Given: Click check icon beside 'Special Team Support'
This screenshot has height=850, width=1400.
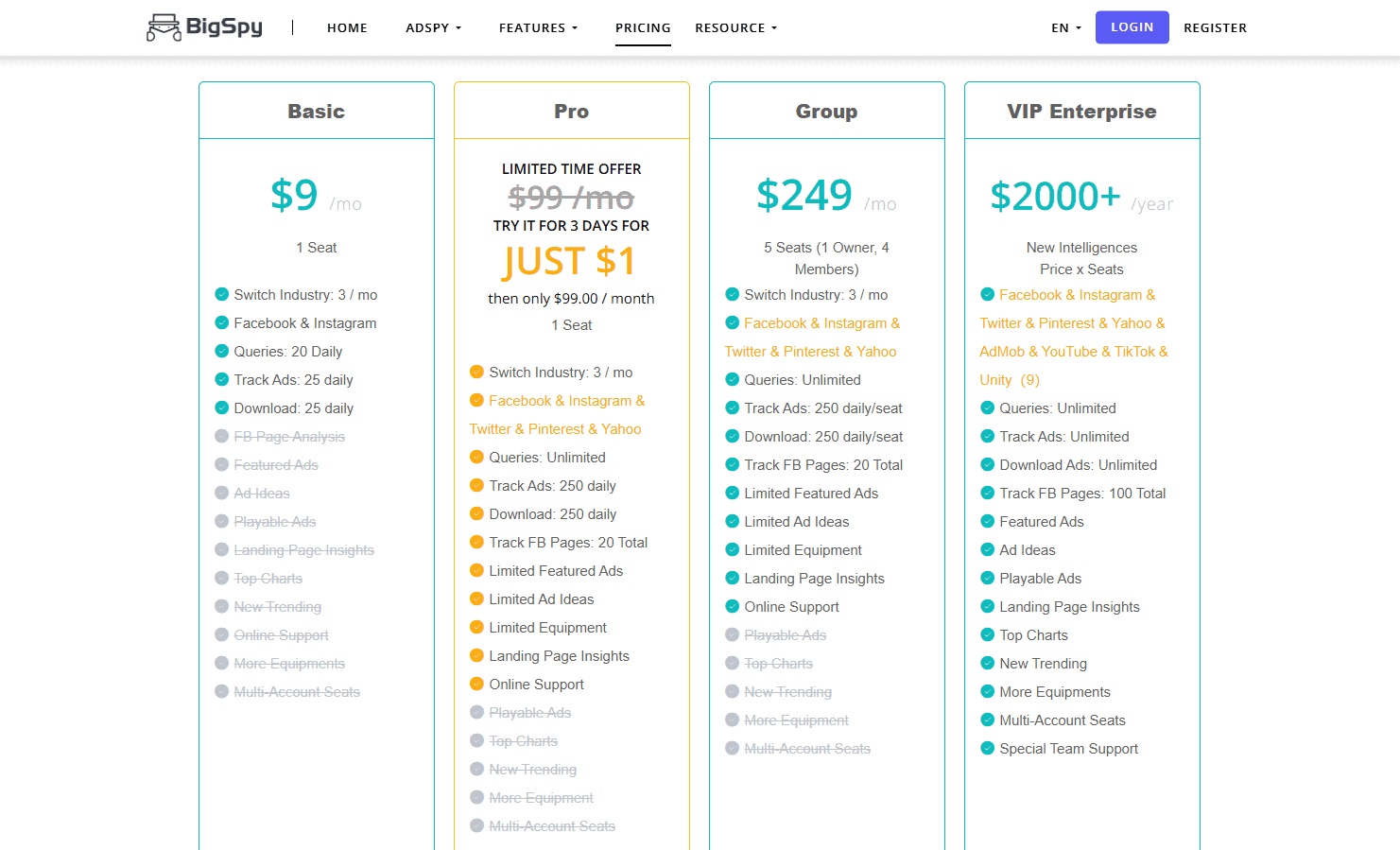Looking at the screenshot, I should click(988, 748).
